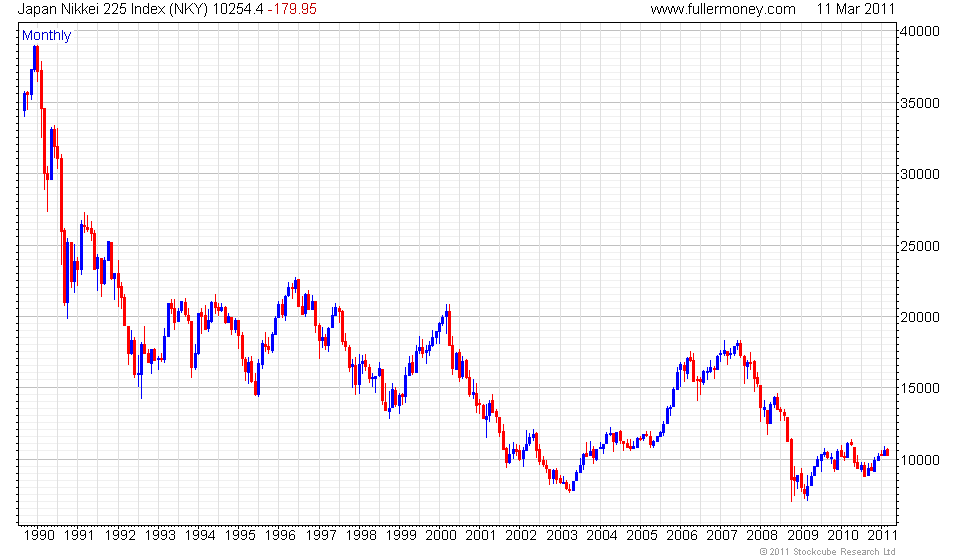Screen dimensions: 980x560
Task: Click the 1990 year label
Action: click(x=39, y=535)
